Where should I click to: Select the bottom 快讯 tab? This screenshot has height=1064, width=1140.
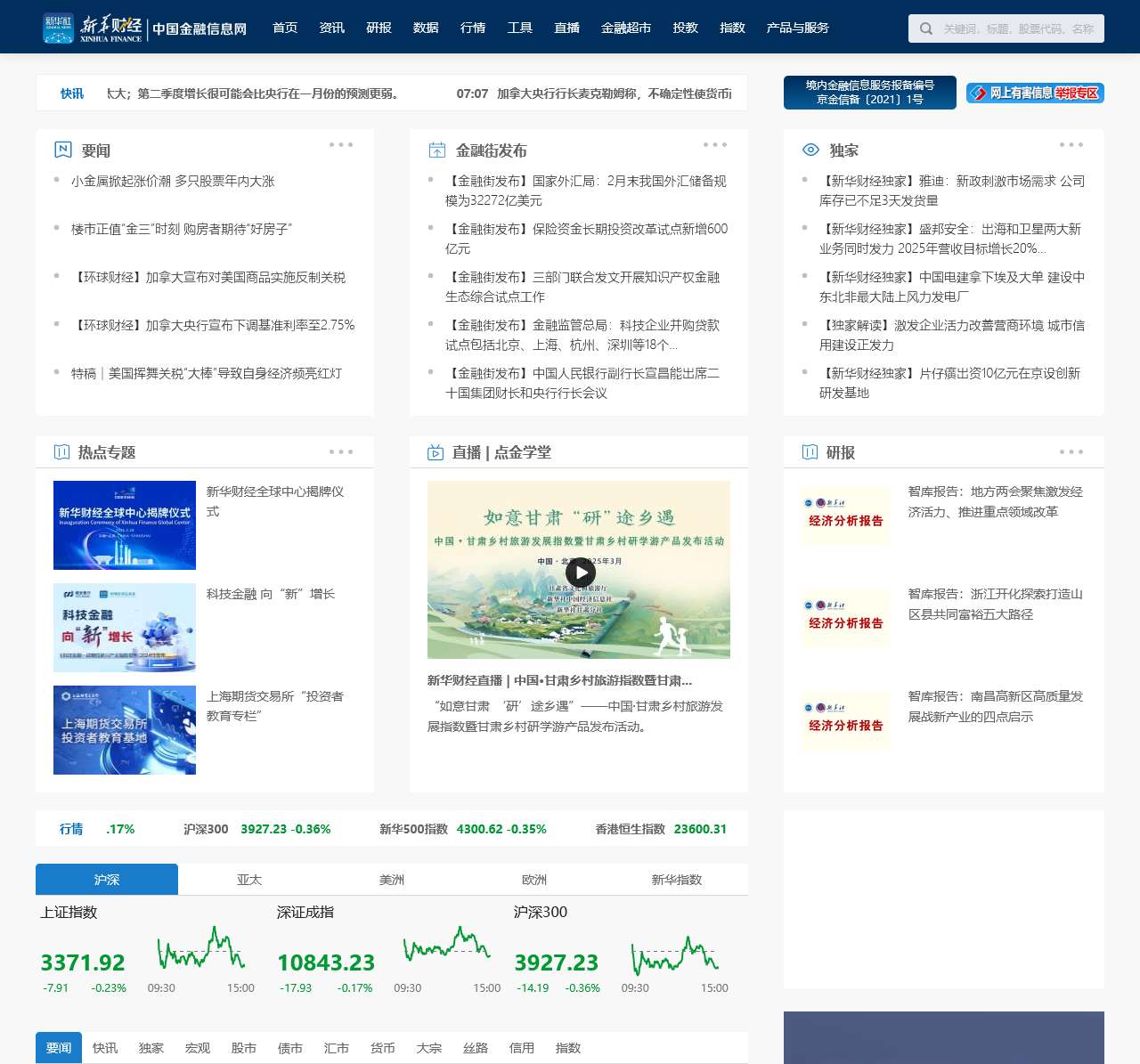pyautogui.click(x=105, y=1048)
